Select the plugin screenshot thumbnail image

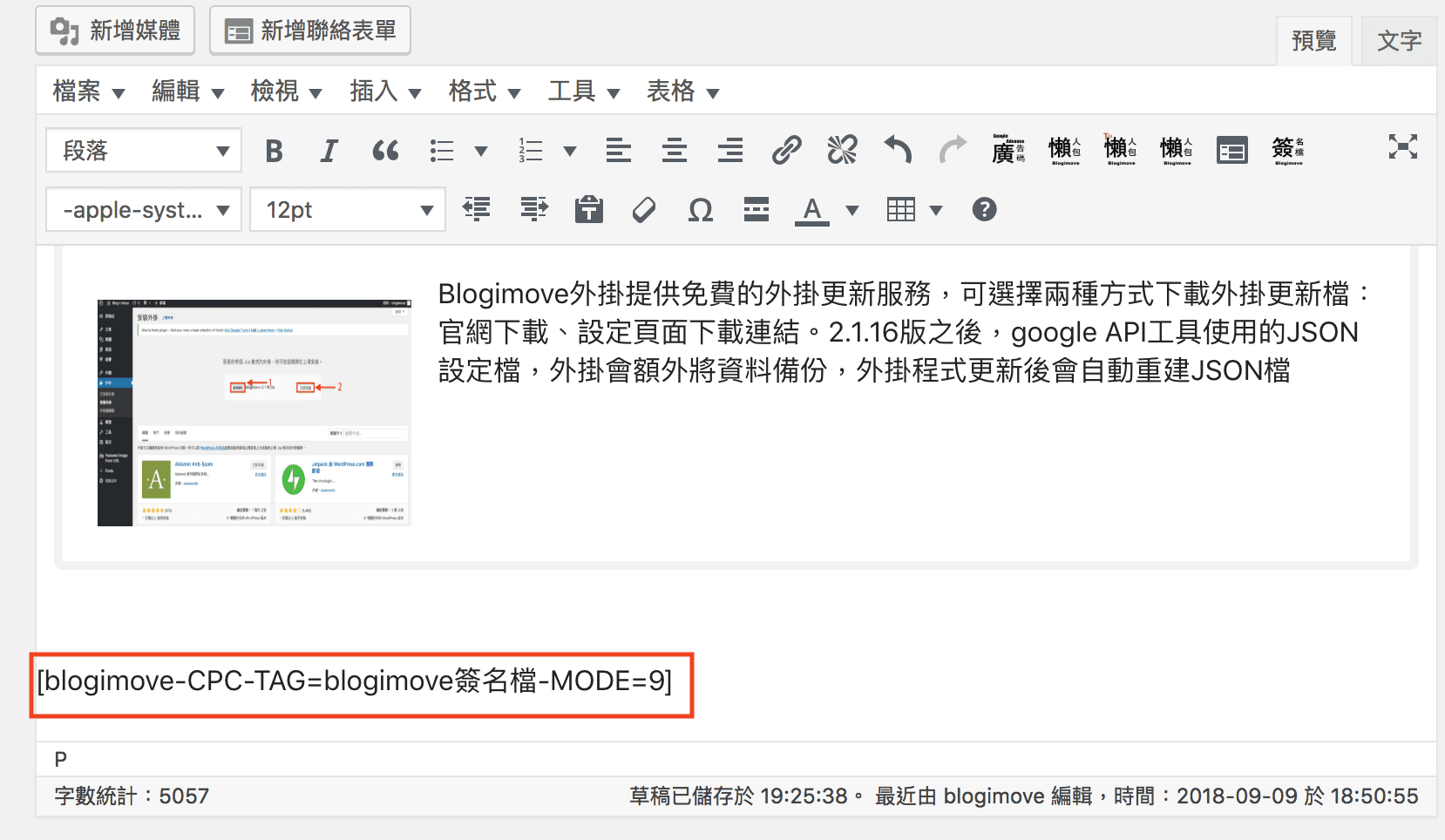[254, 412]
